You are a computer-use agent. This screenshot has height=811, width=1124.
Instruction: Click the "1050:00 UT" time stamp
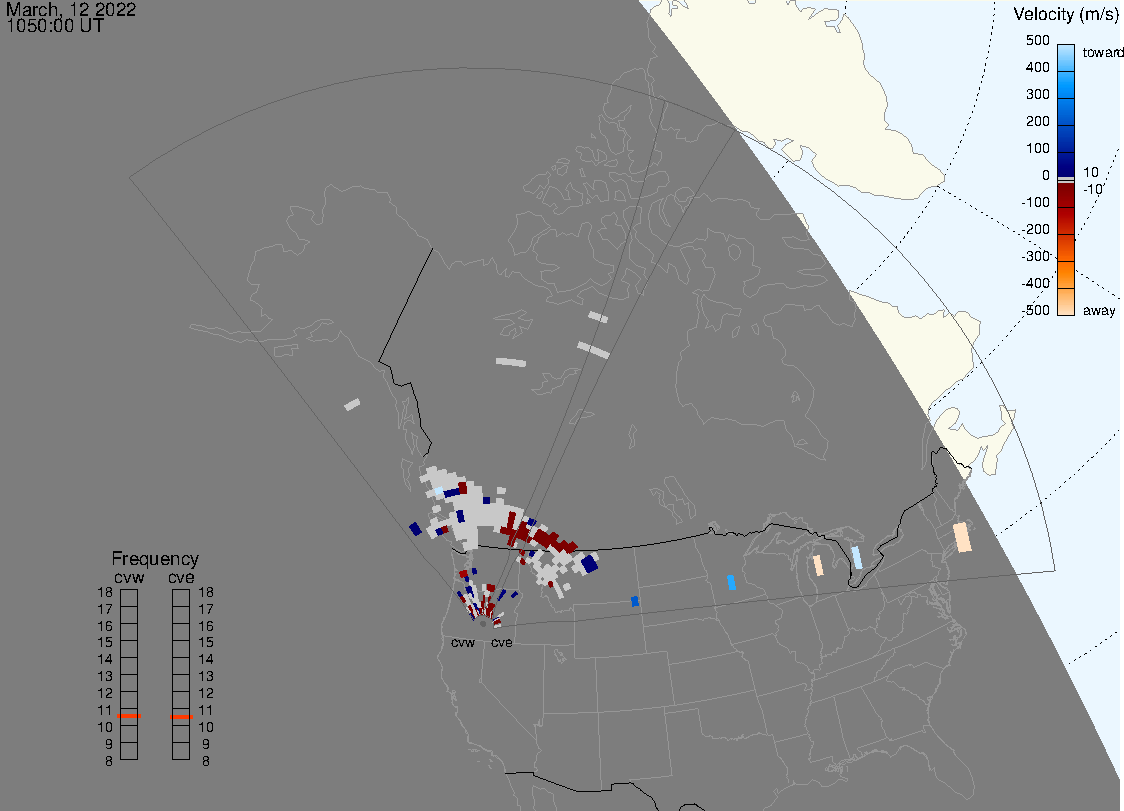pos(55,27)
